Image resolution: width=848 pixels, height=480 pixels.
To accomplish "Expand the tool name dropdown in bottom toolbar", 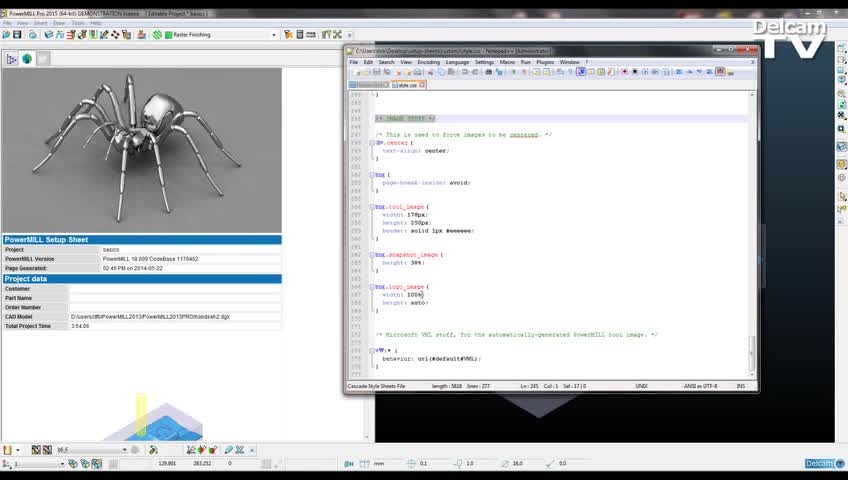I will [x=125, y=450].
